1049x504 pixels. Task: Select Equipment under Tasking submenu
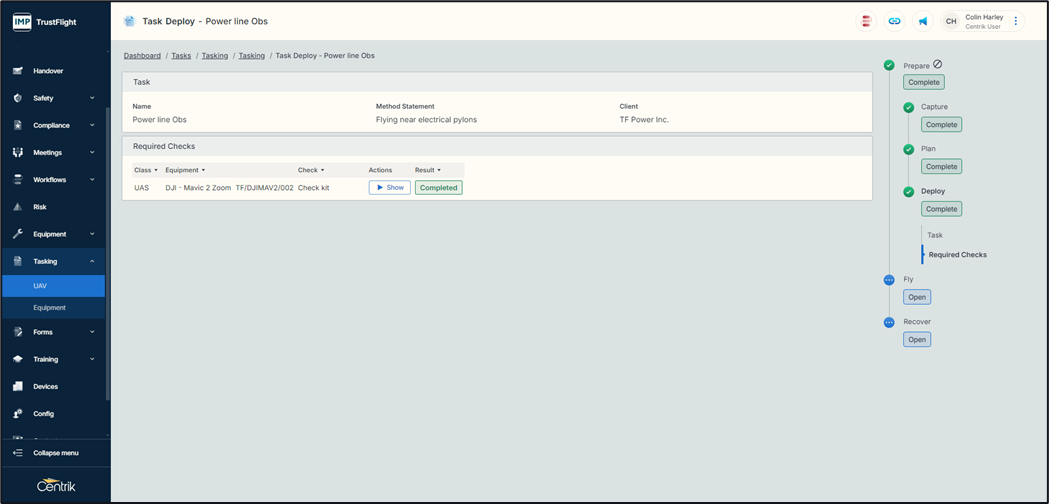(x=49, y=308)
